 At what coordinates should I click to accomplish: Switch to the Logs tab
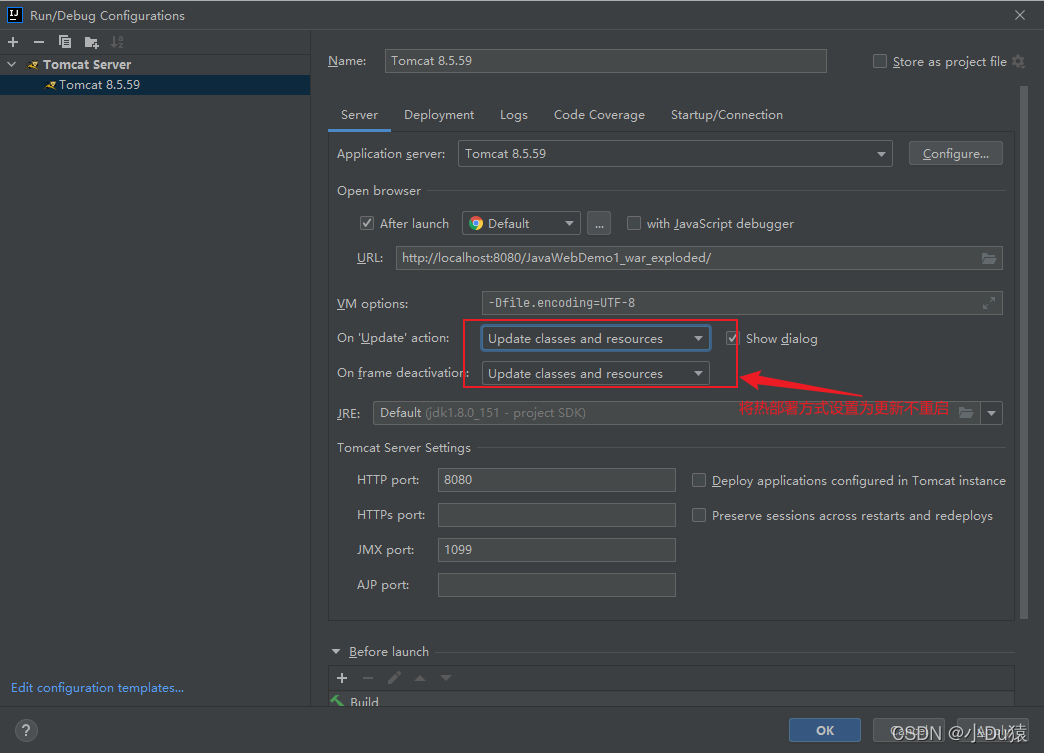(513, 115)
